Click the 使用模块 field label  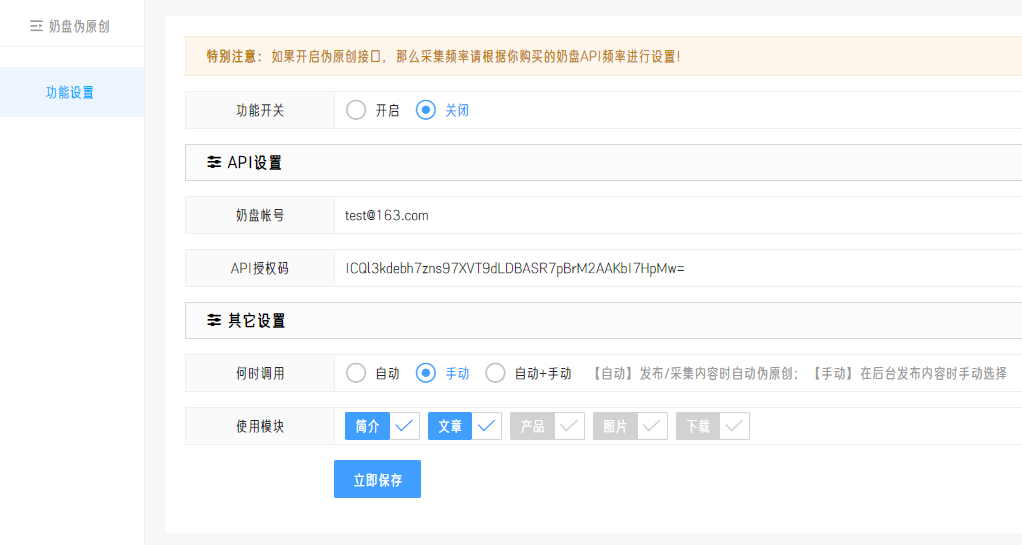pyautogui.click(x=260, y=426)
